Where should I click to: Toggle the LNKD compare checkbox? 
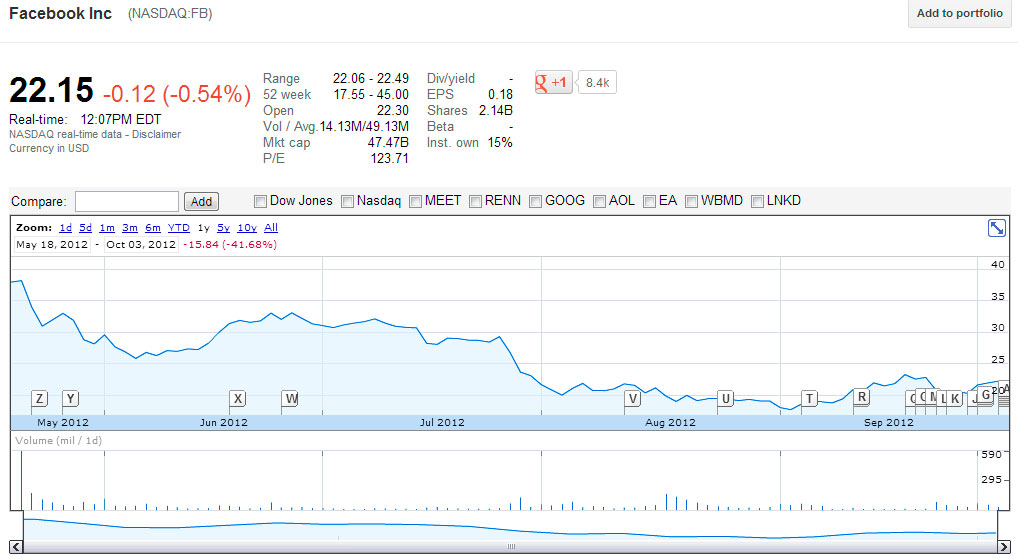[x=757, y=201]
